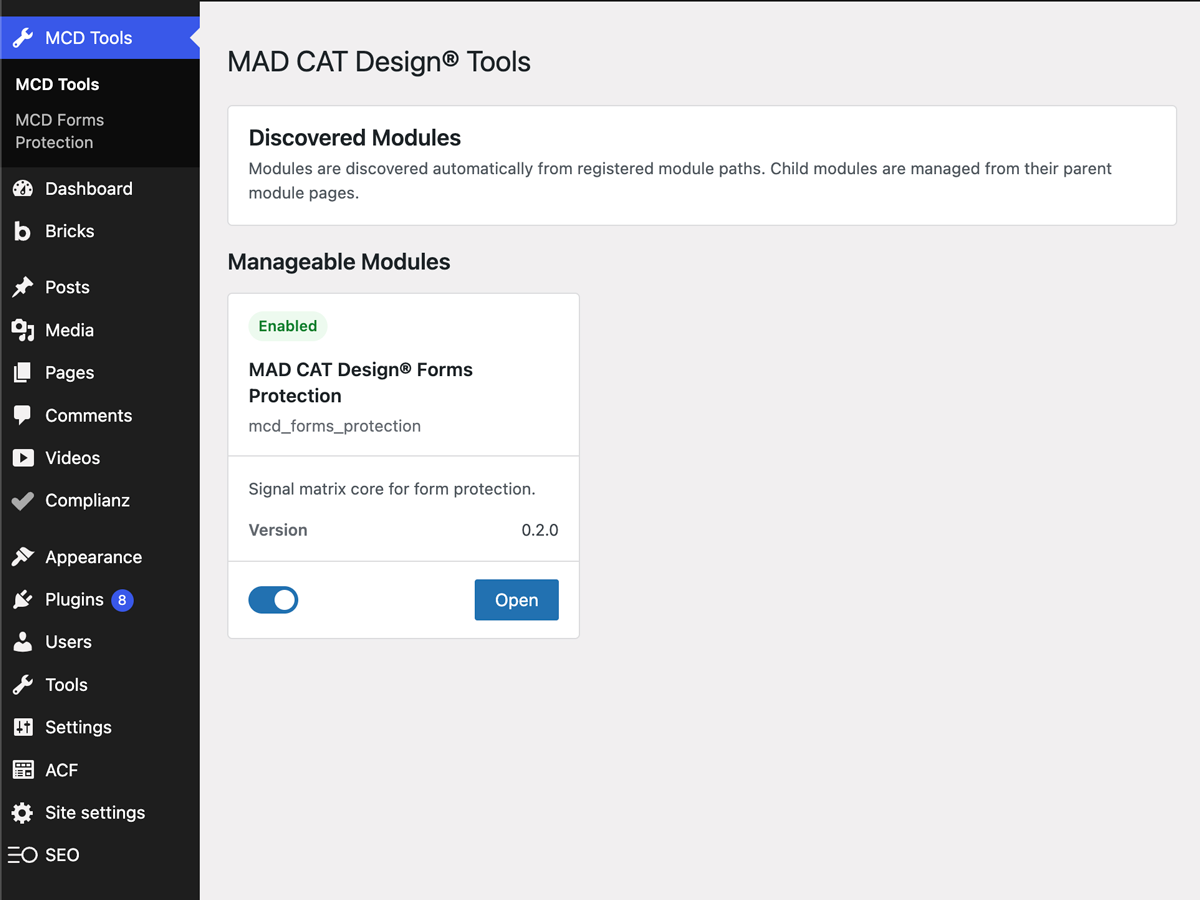Image resolution: width=1200 pixels, height=900 pixels.
Task: Click the Version label in module card
Action: (x=278, y=530)
